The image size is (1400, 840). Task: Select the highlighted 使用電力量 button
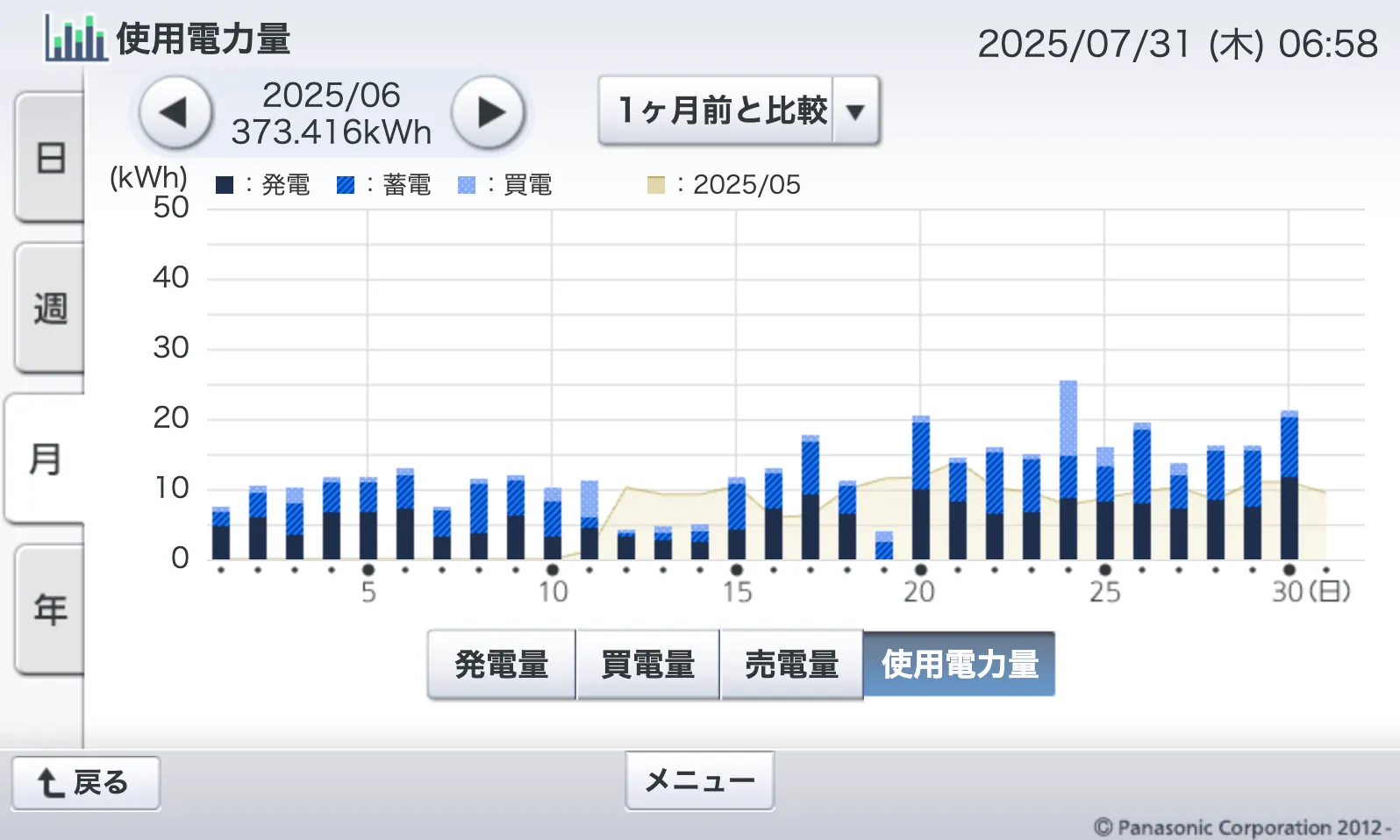(960, 665)
